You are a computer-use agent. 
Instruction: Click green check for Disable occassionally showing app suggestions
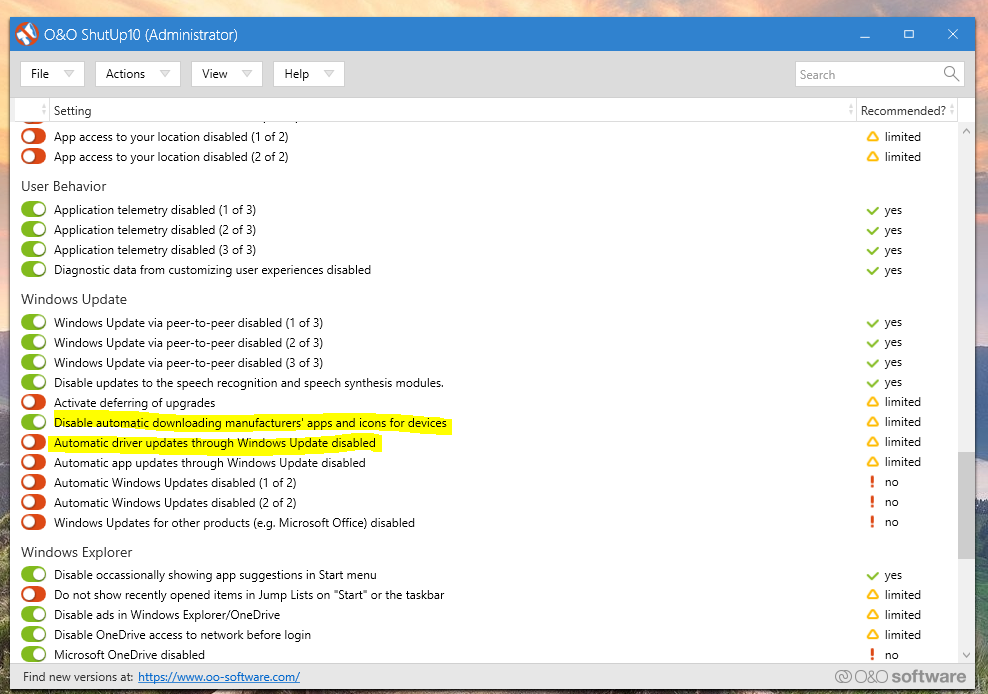[x=873, y=575]
